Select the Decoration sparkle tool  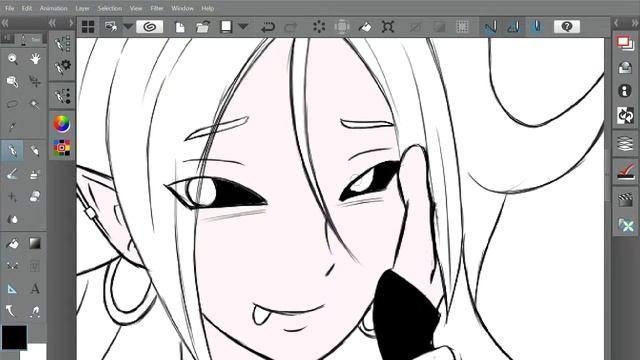(x=12, y=197)
